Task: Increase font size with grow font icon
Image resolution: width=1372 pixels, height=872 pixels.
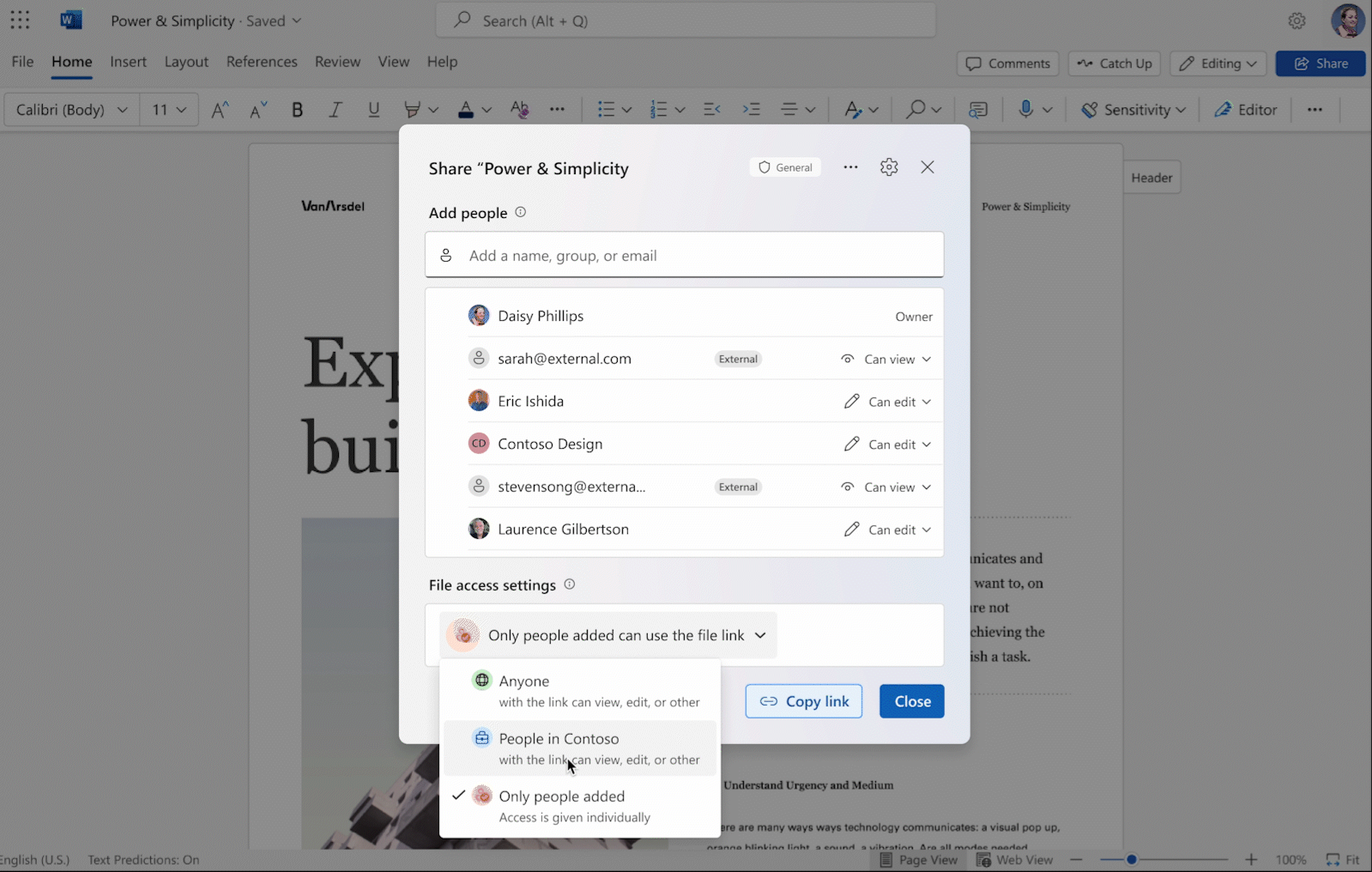Action: pyautogui.click(x=221, y=110)
